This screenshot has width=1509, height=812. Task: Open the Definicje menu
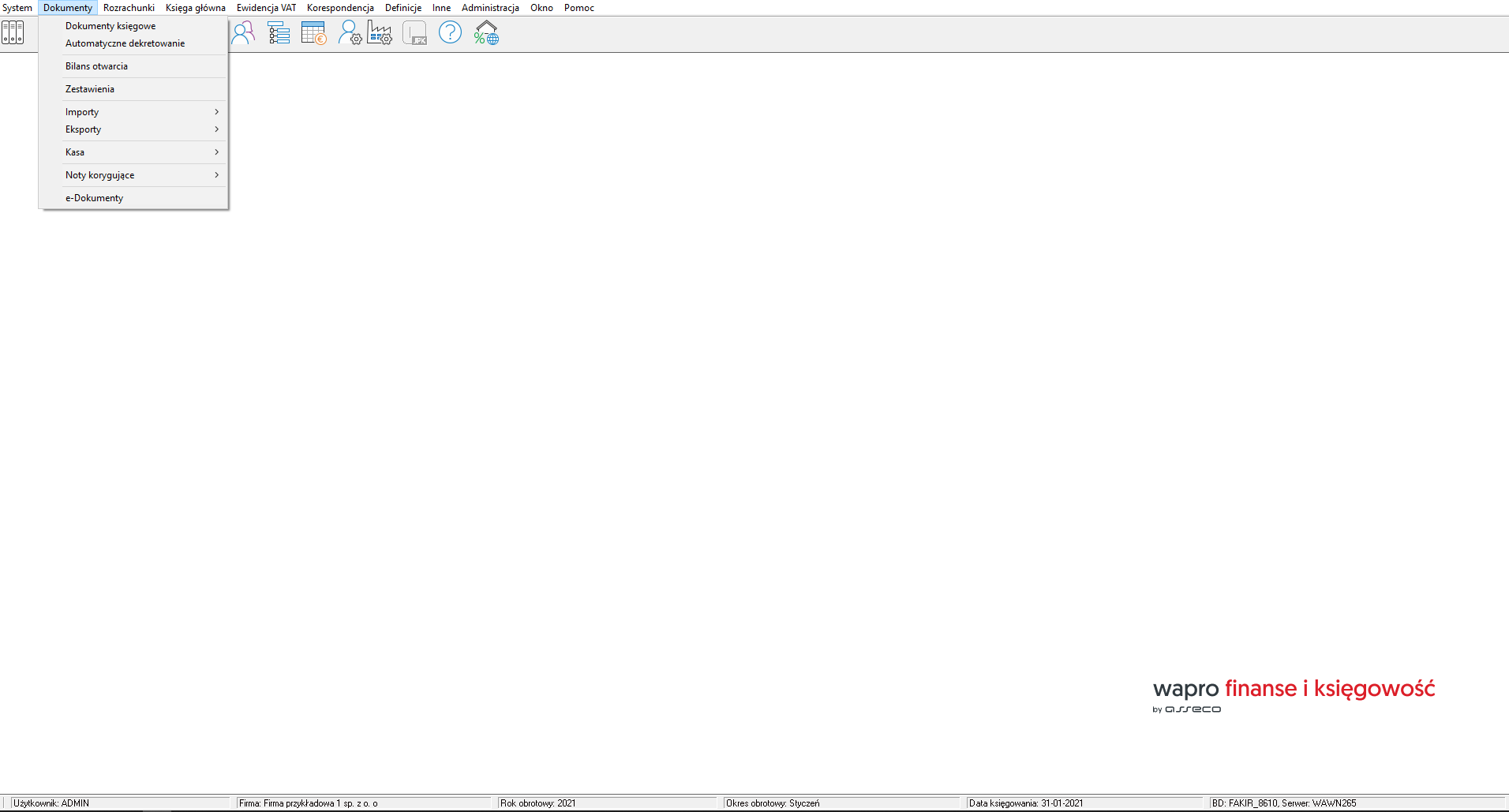click(x=403, y=8)
